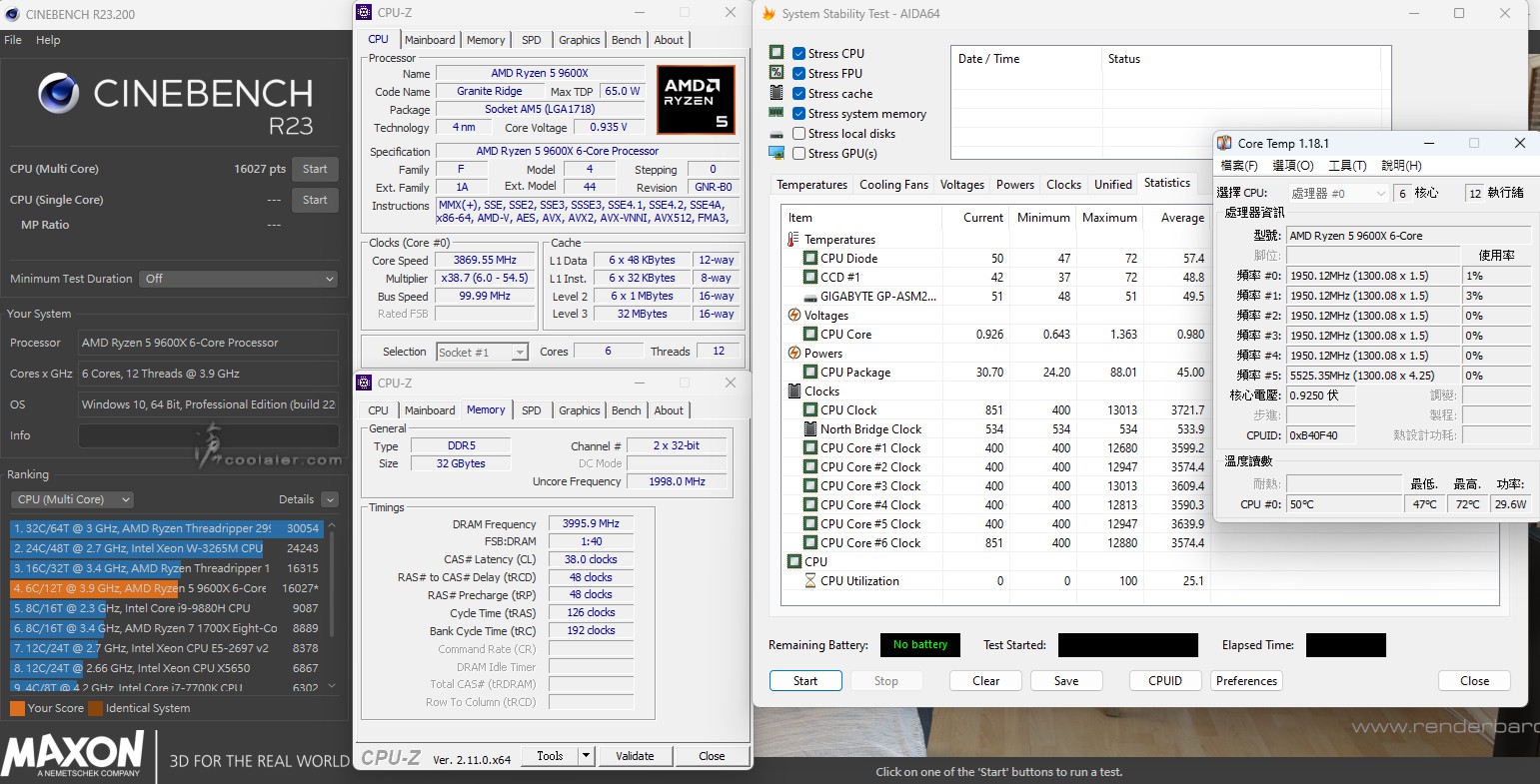Open Core Temp second menu ending in (O)
This screenshot has width=1540, height=784.
1293,166
